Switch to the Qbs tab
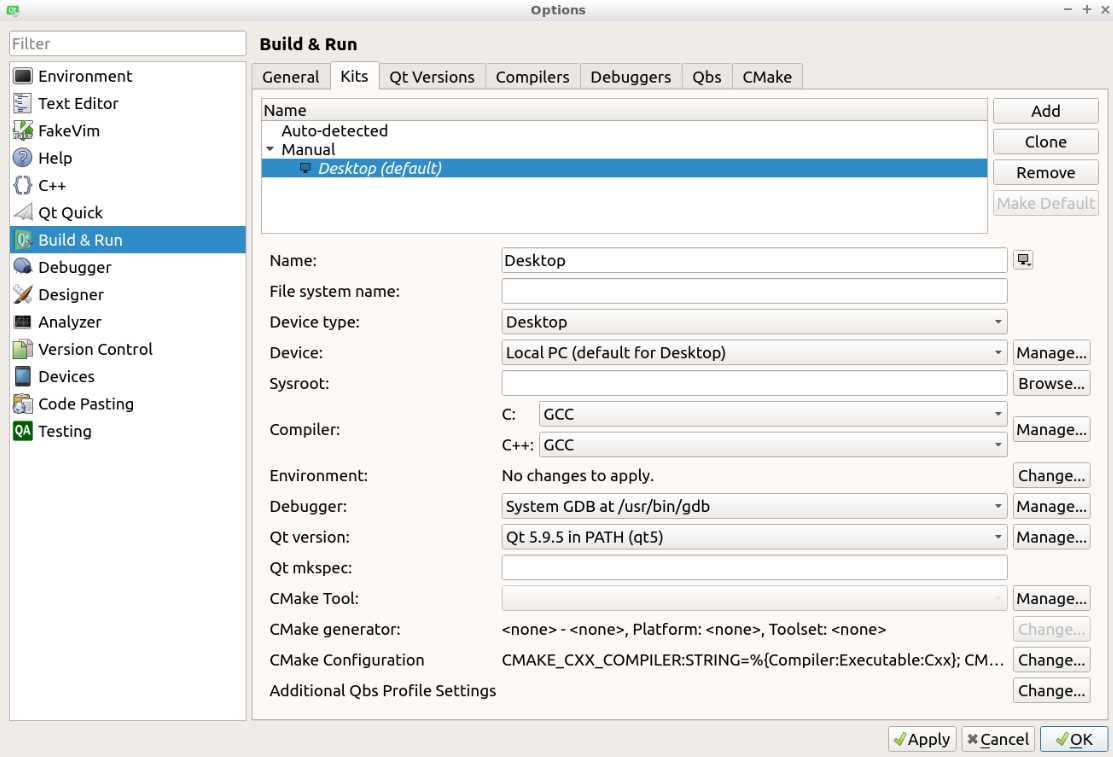This screenshot has height=757, width=1113. pos(707,77)
